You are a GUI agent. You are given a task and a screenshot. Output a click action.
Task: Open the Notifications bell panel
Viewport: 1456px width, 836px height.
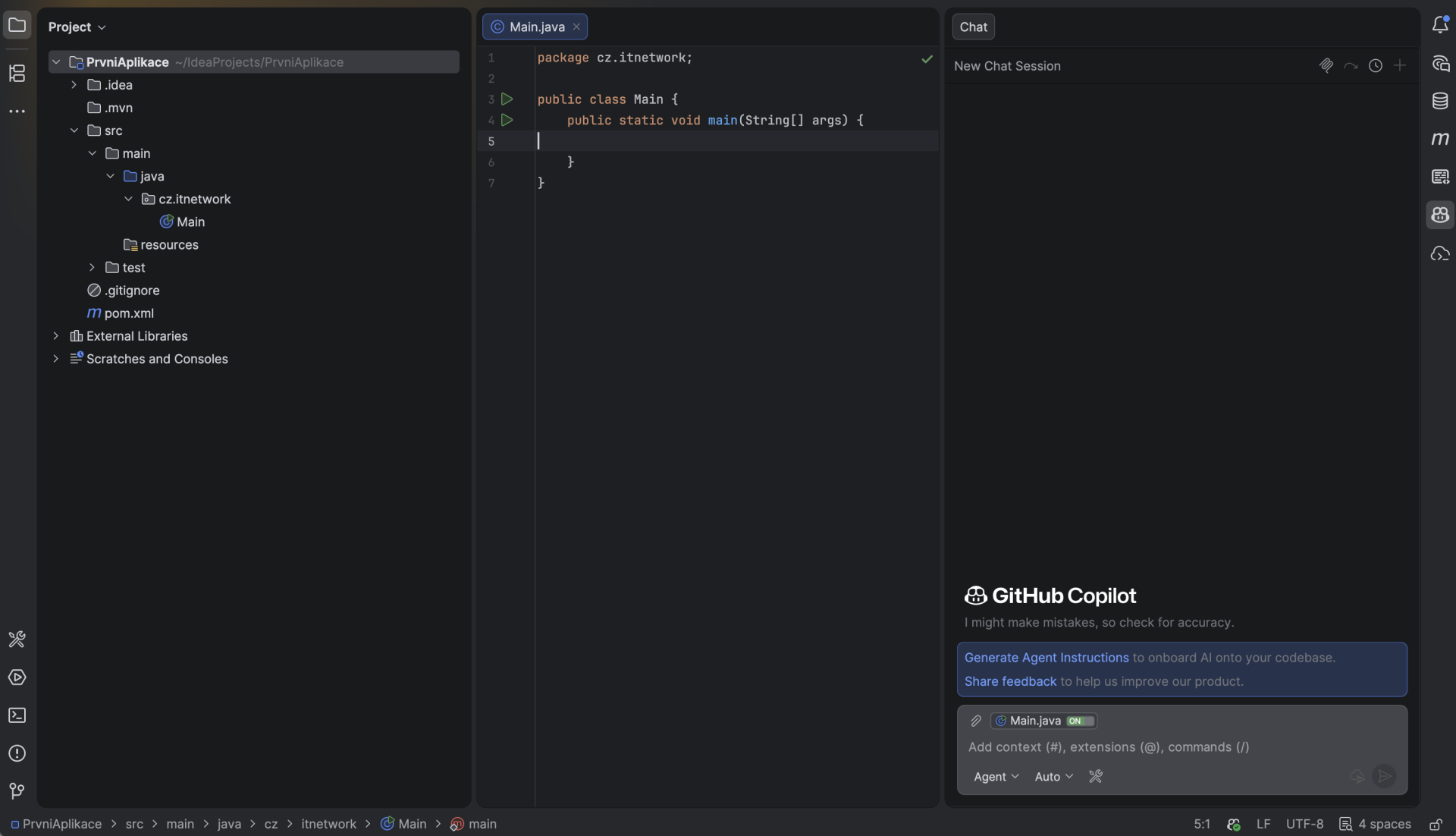point(1441,24)
